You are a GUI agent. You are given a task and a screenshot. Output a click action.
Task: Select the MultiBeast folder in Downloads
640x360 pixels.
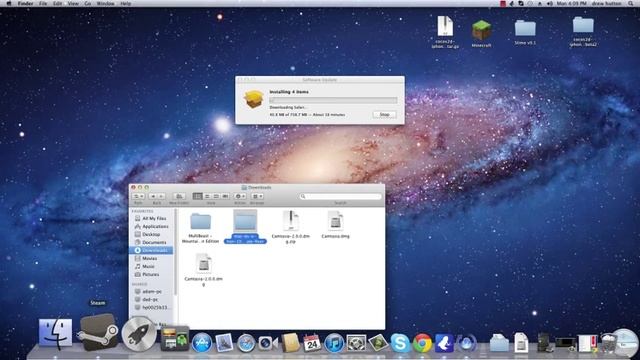tap(200, 228)
